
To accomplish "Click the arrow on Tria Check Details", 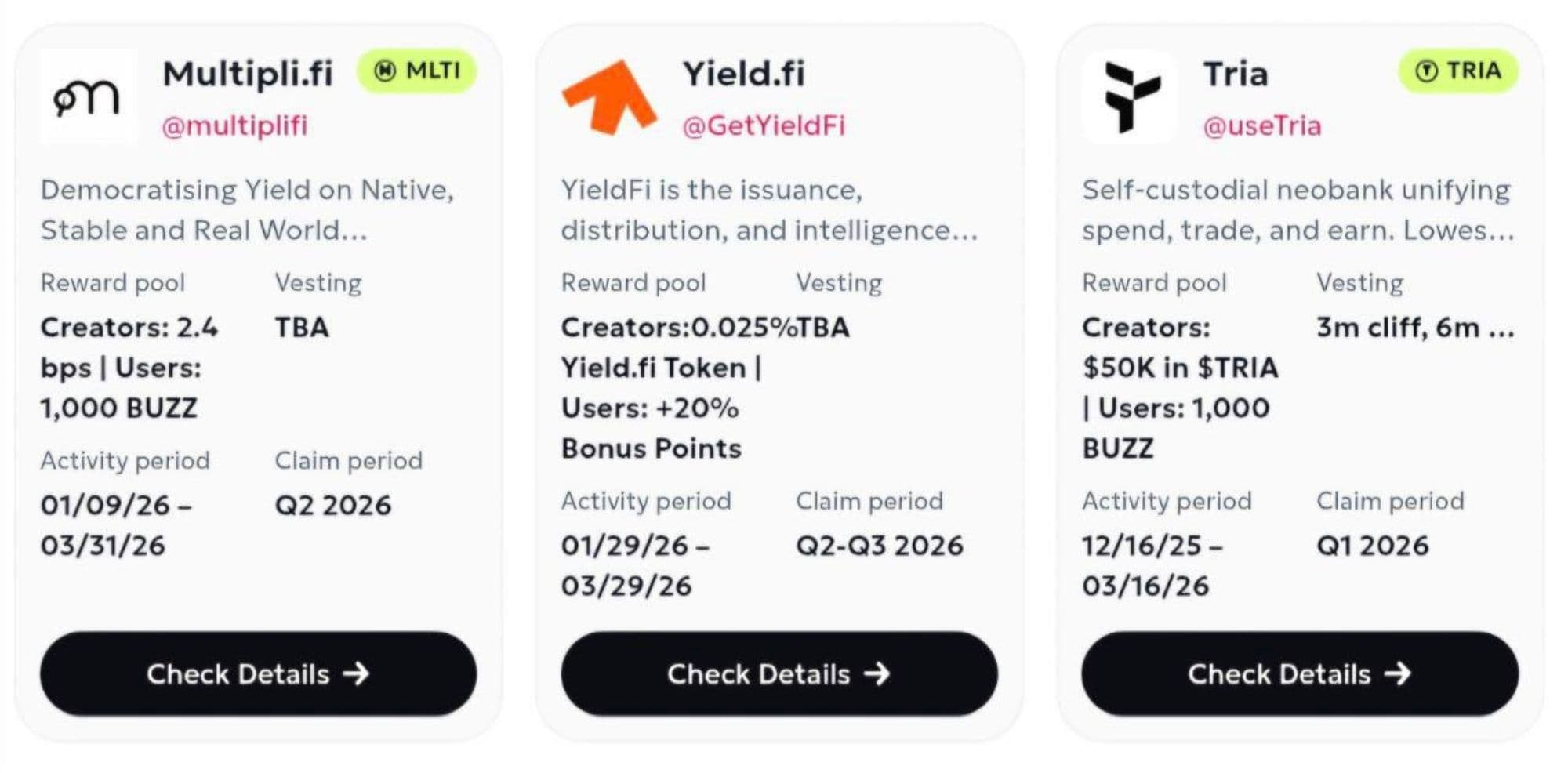I will pos(1398,673).
